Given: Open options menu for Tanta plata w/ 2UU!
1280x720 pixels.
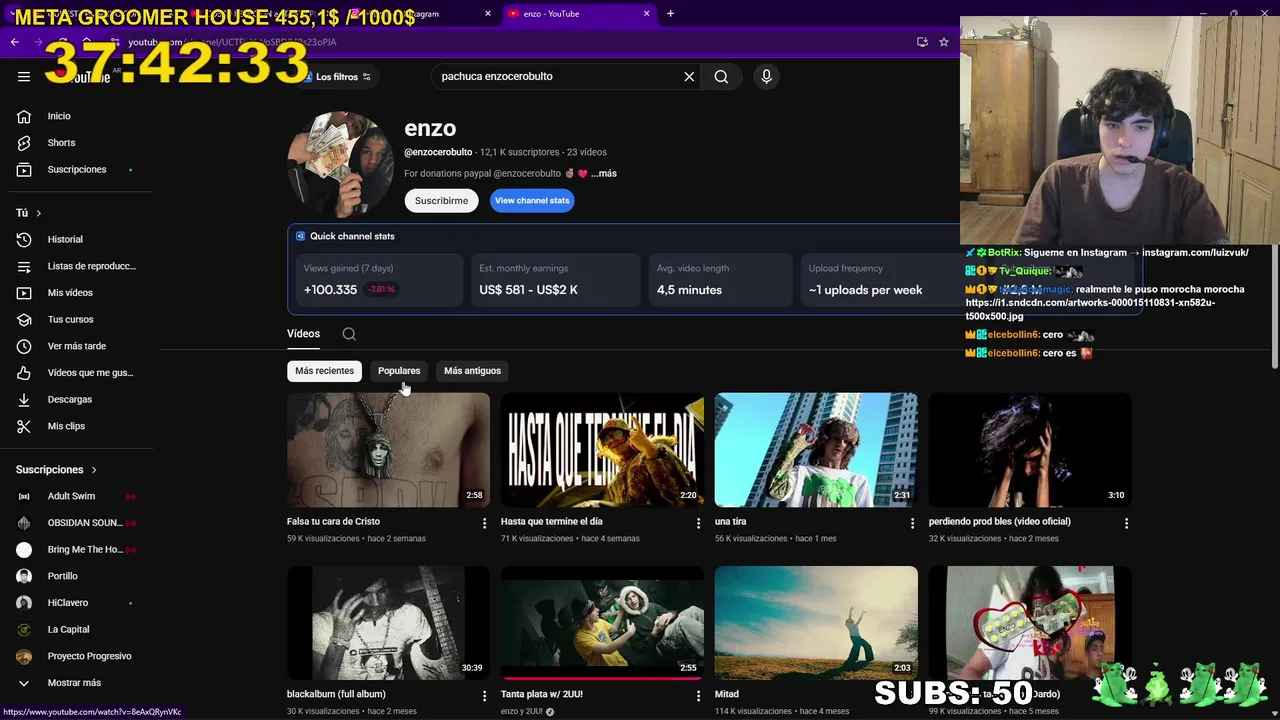Looking at the screenshot, I should point(699,695).
